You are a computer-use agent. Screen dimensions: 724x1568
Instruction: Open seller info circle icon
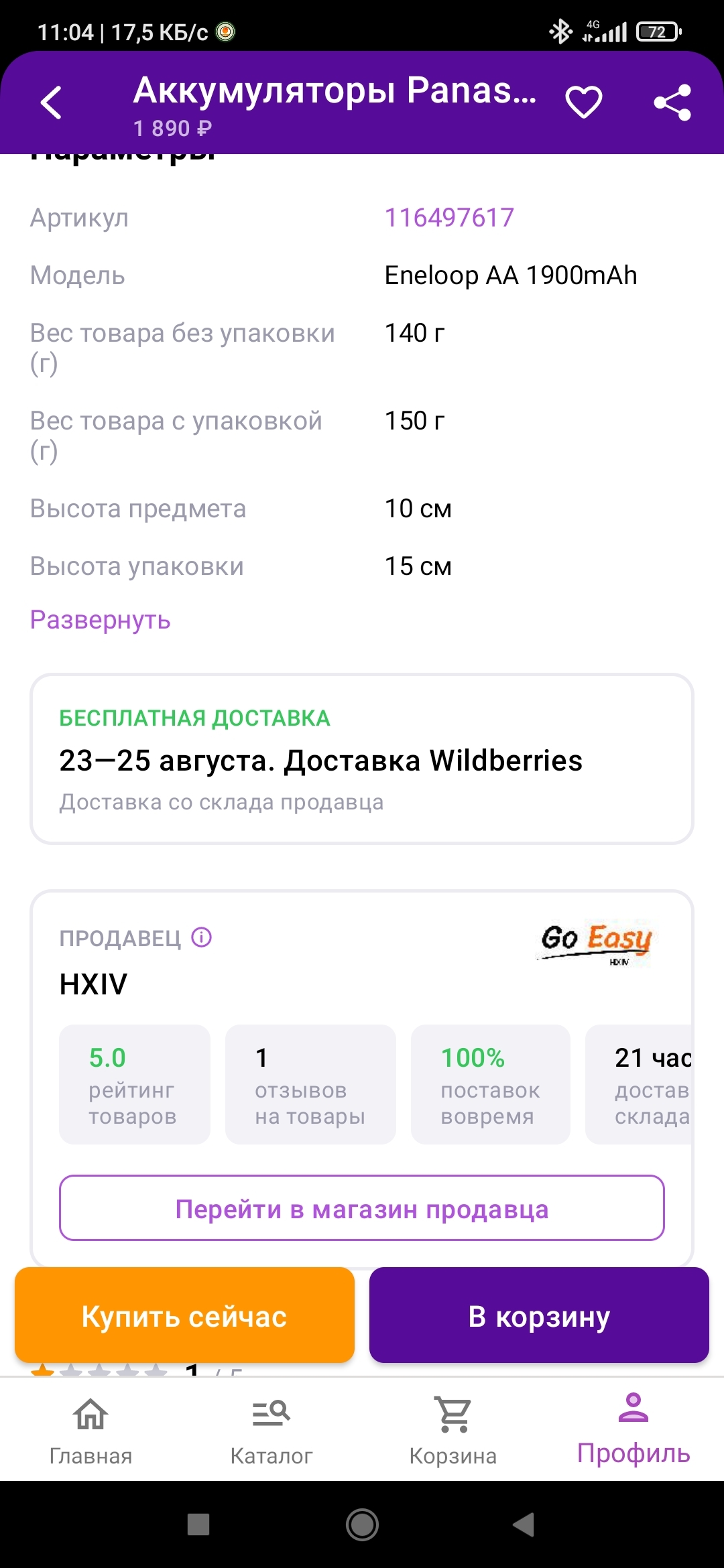(x=202, y=937)
